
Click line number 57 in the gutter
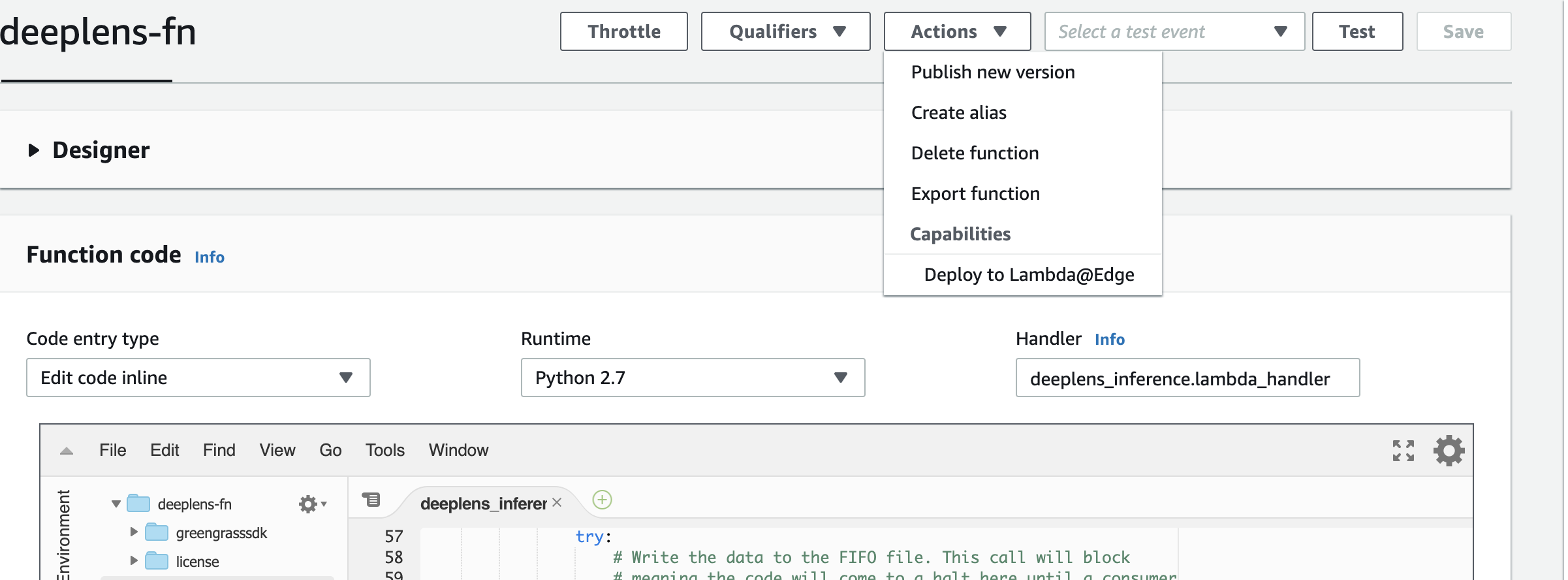[394, 536]
